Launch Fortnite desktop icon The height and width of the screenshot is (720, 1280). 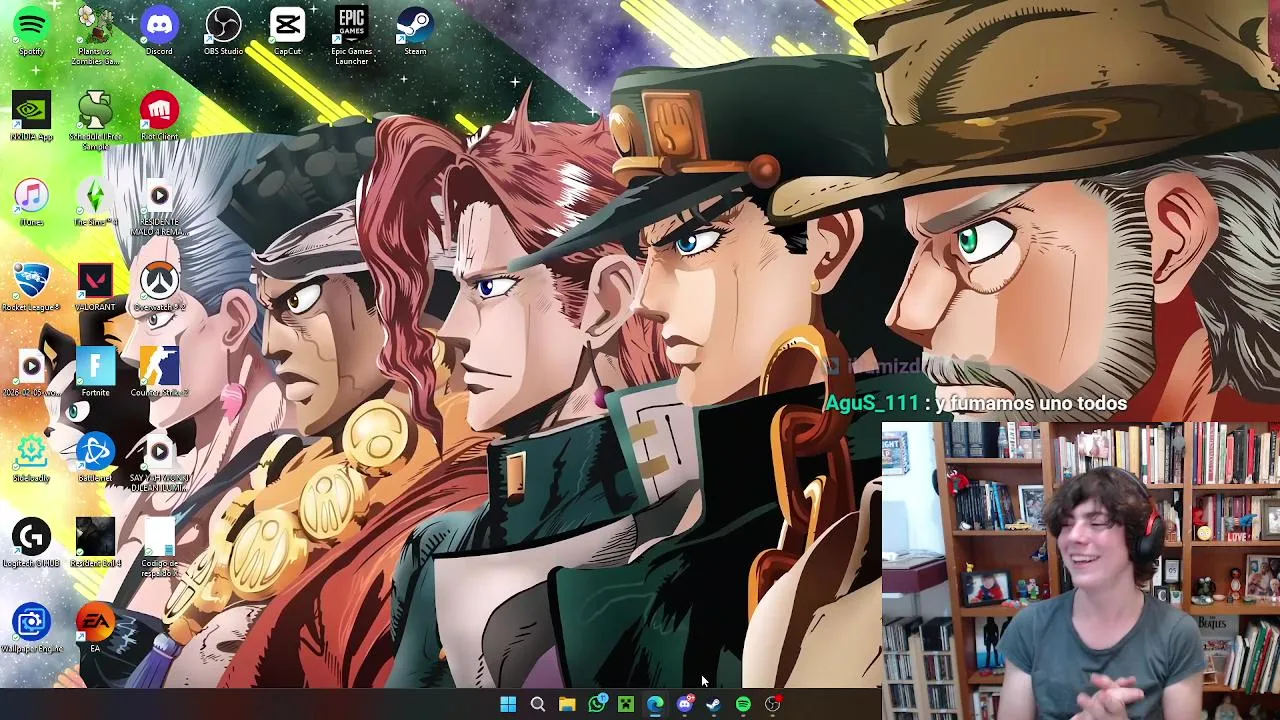(x=95, y=373)
